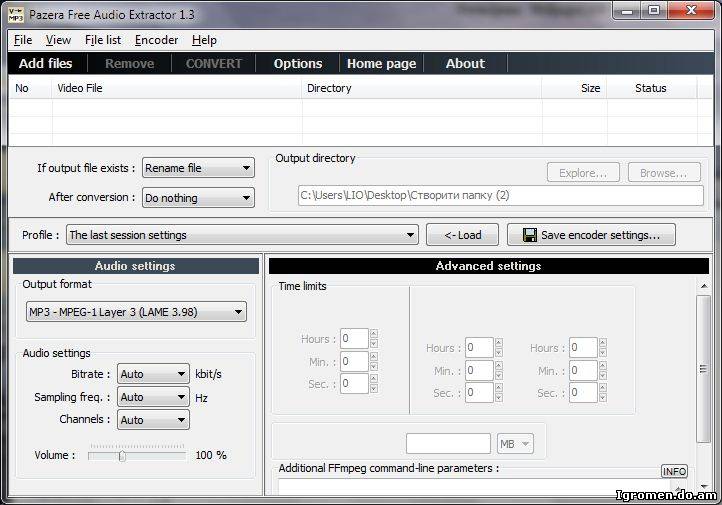Viewport: 722px width, 505px height.
Task: Show the About dialog from the toolbar
Action: (465, 64)
